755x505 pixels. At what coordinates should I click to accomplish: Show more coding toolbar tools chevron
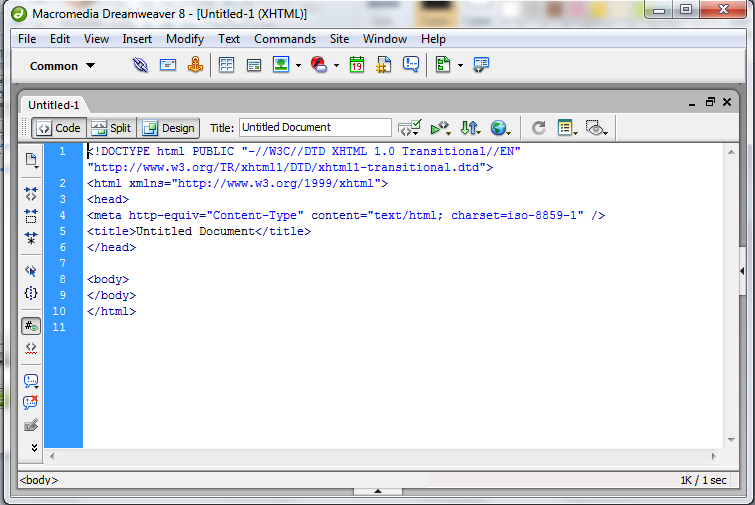click(34, 448)
